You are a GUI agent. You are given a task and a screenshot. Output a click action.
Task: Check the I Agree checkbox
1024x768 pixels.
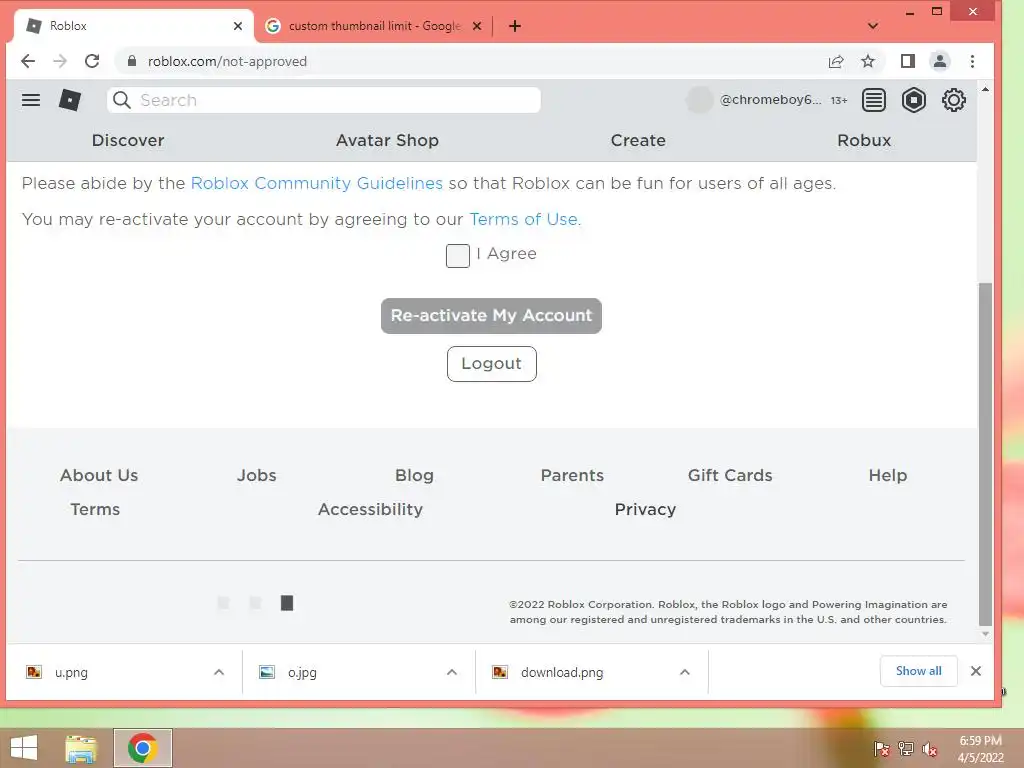click(458, 256)
